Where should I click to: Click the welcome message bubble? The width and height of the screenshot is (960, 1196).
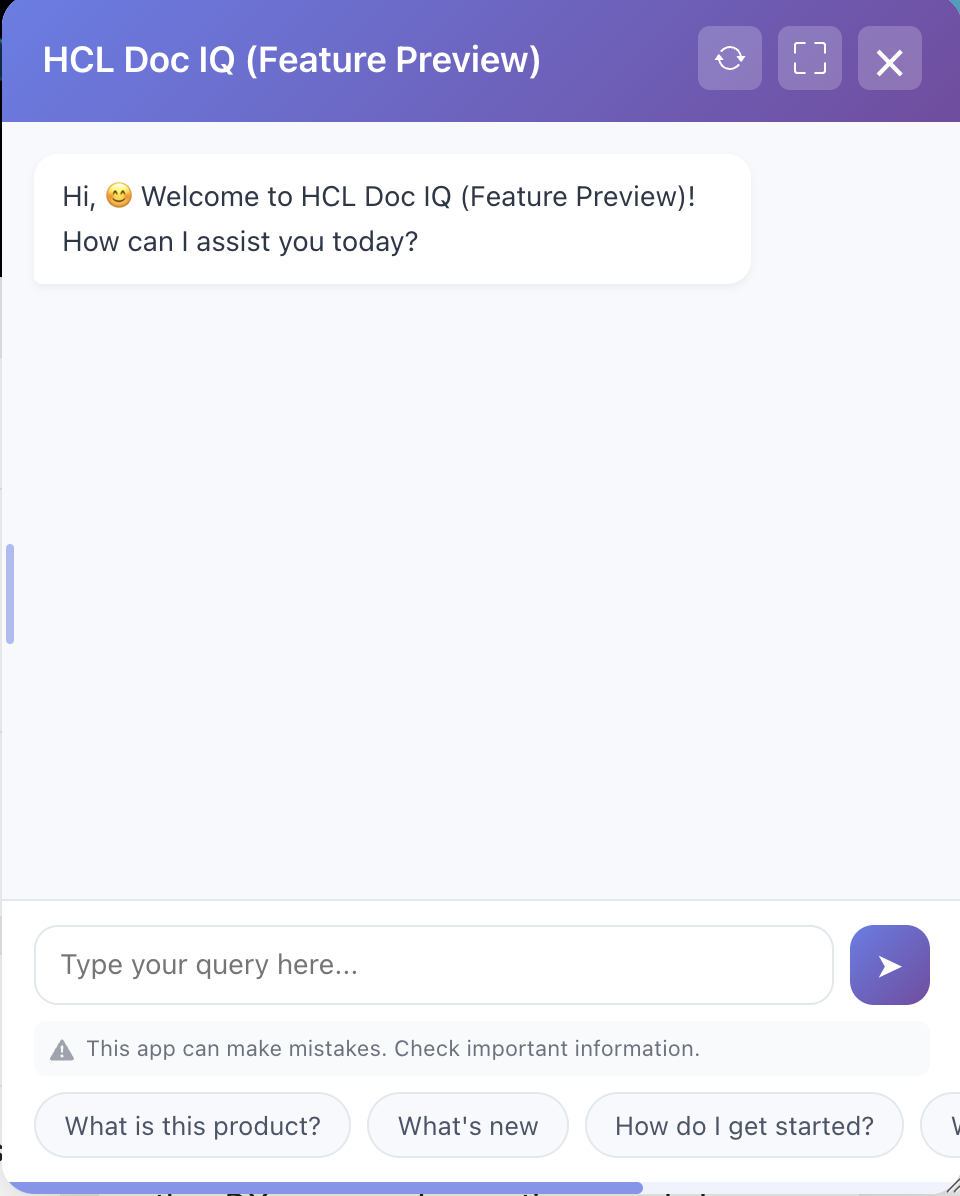[391, 218]
